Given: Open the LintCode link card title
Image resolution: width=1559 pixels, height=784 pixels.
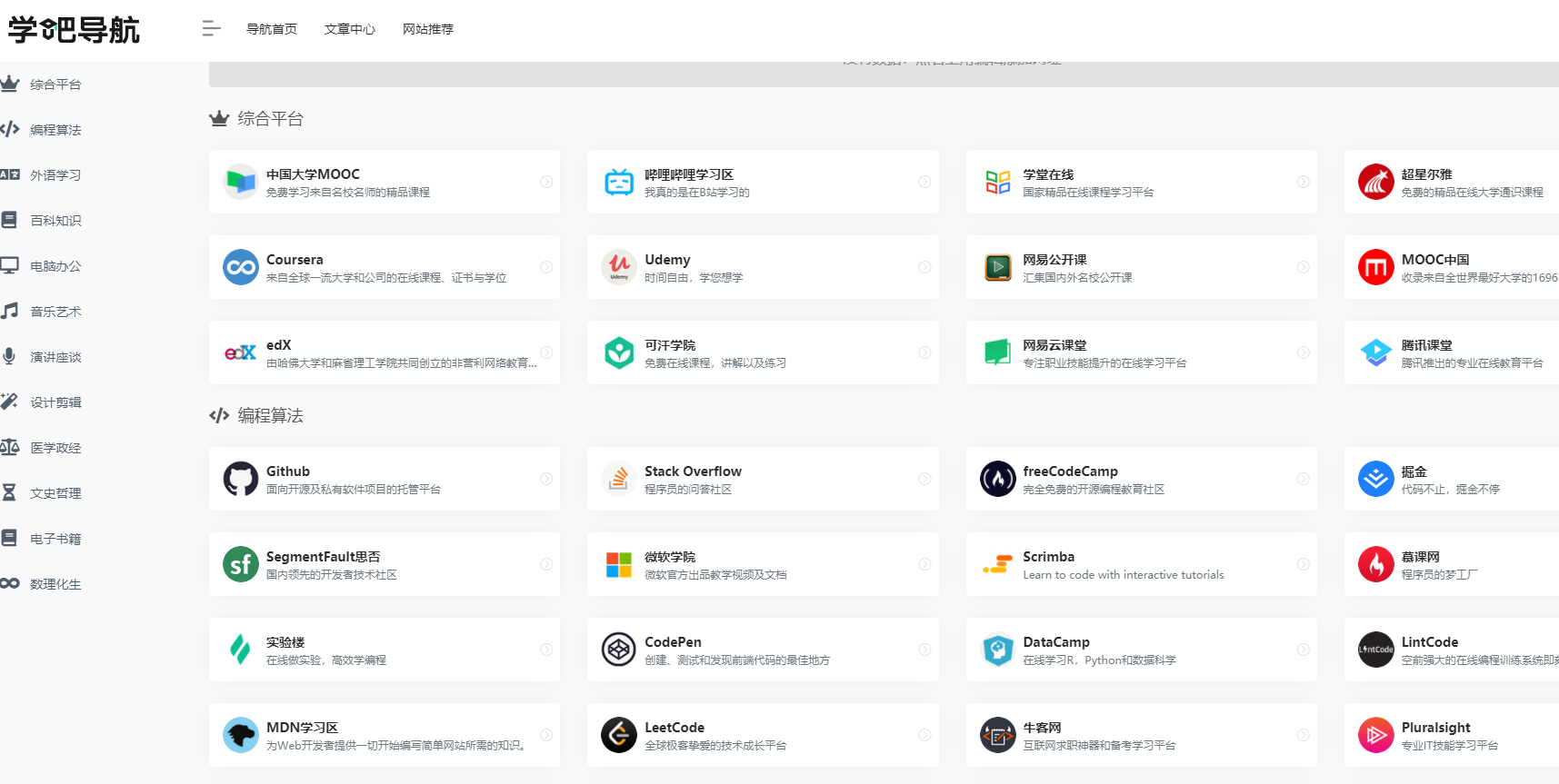Looking at the screenshot, I should pyautogui.click(x=1429, y=641).
